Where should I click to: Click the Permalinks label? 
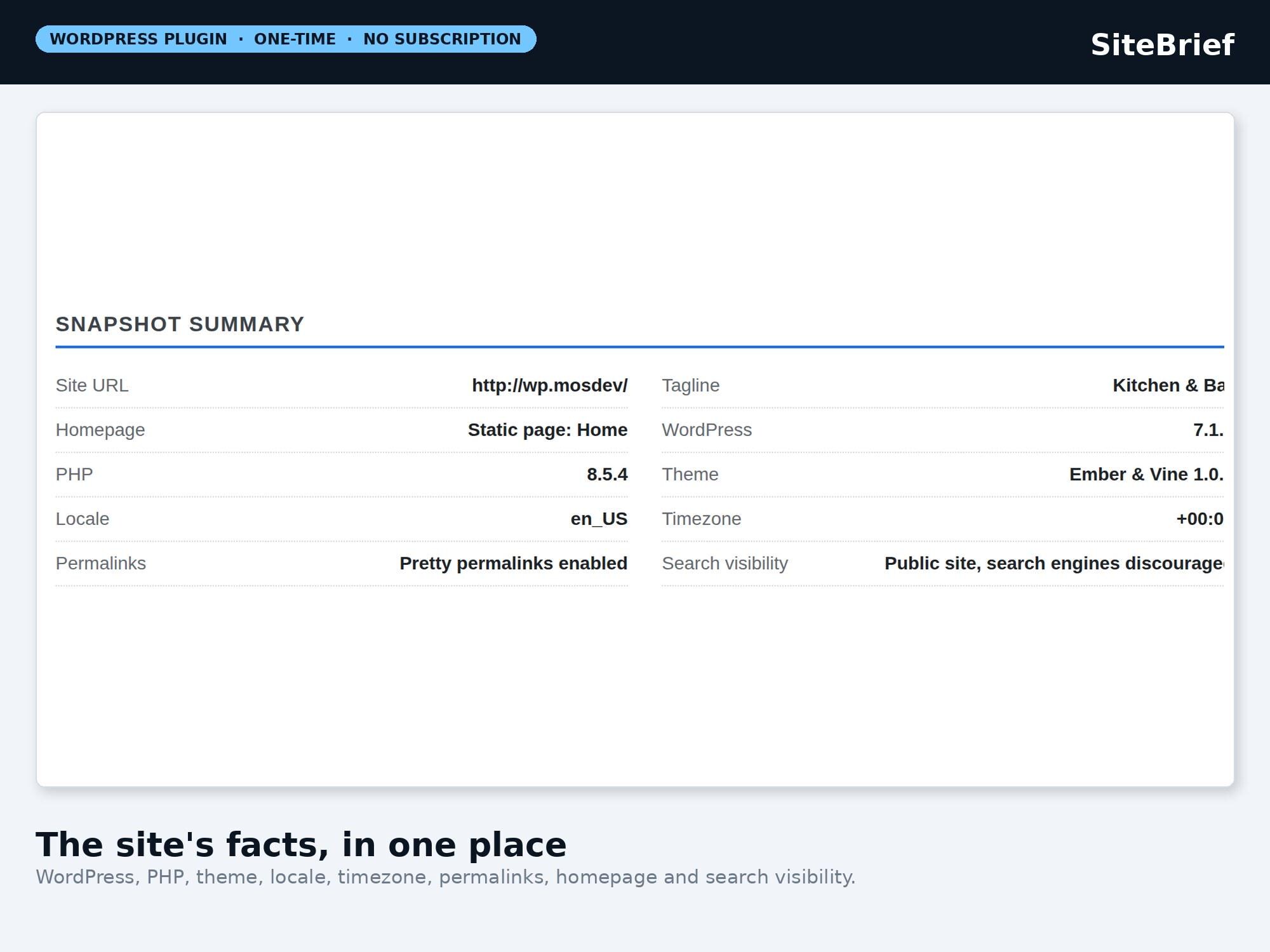(101, 563)
